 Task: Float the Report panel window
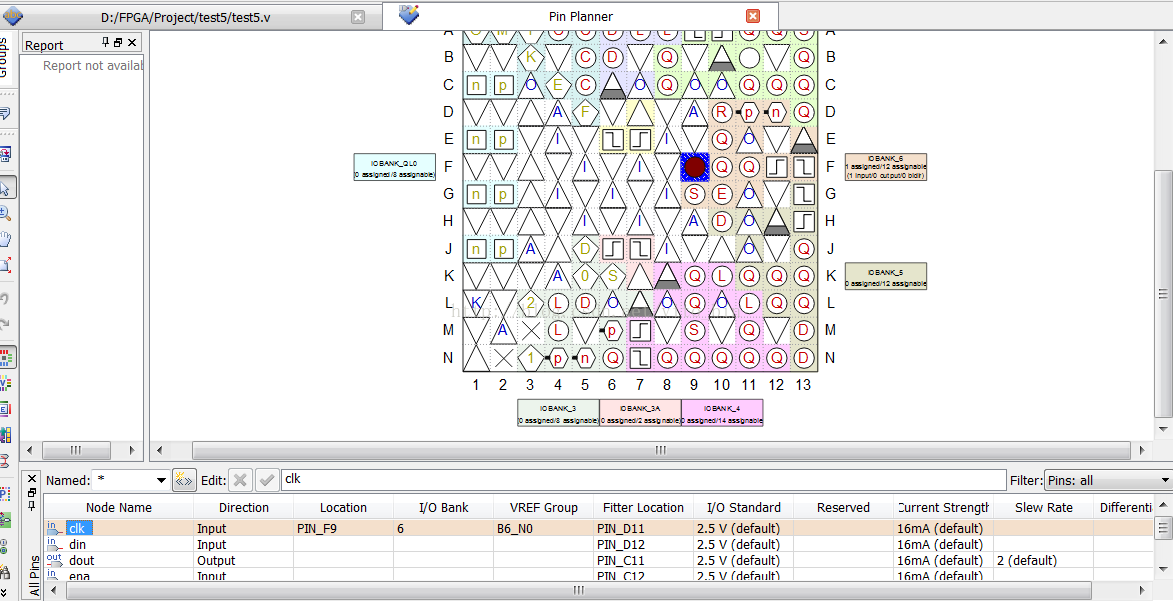coord(118,43)
